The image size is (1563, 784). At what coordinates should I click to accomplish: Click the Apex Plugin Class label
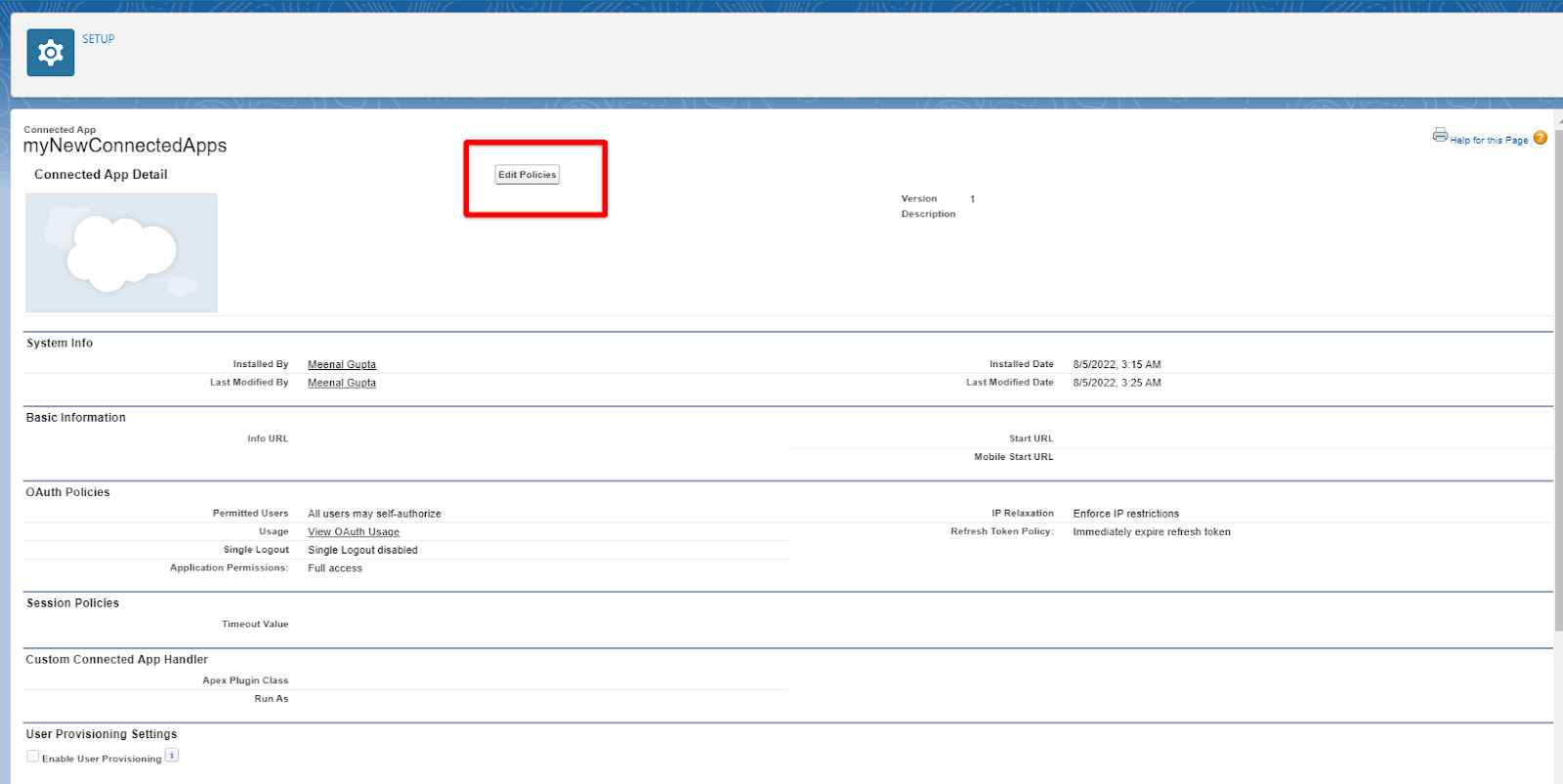coord(245,681)
